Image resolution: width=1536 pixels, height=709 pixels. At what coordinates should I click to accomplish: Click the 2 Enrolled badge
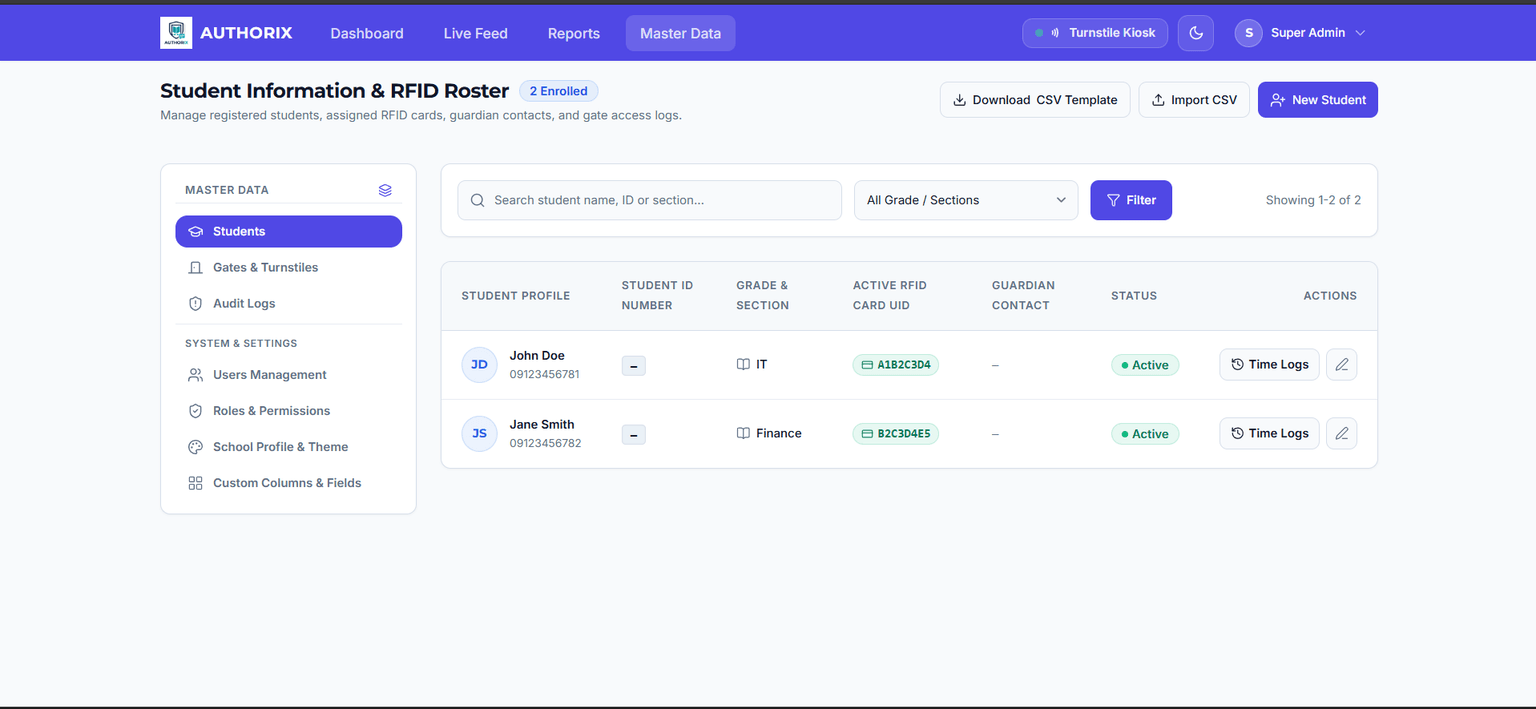559,91
